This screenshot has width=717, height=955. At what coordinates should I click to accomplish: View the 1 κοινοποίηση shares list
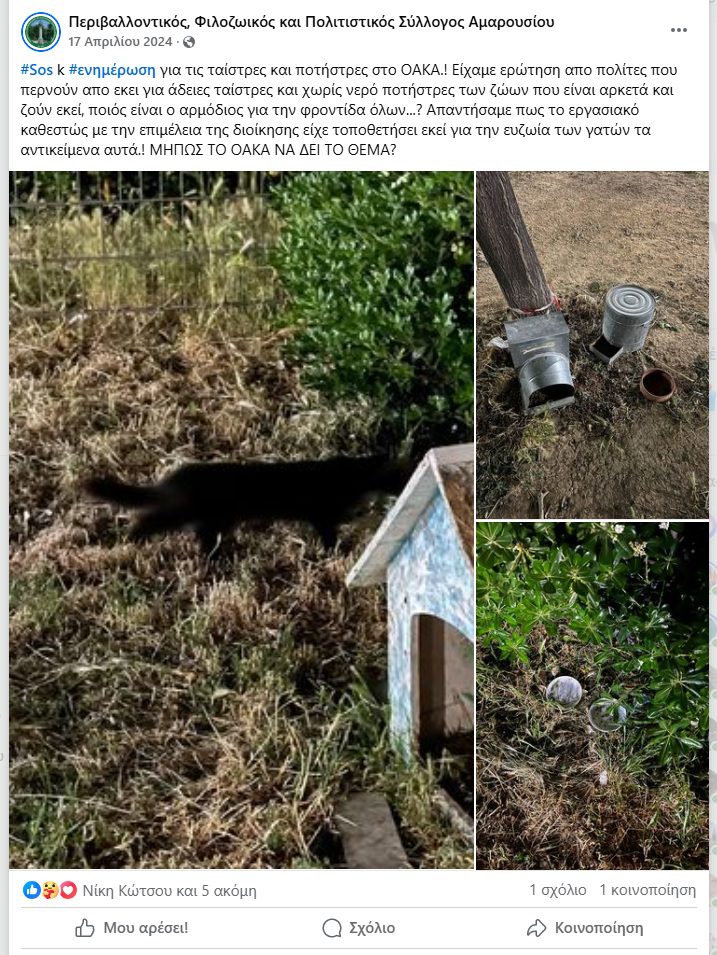pos(648,890)
